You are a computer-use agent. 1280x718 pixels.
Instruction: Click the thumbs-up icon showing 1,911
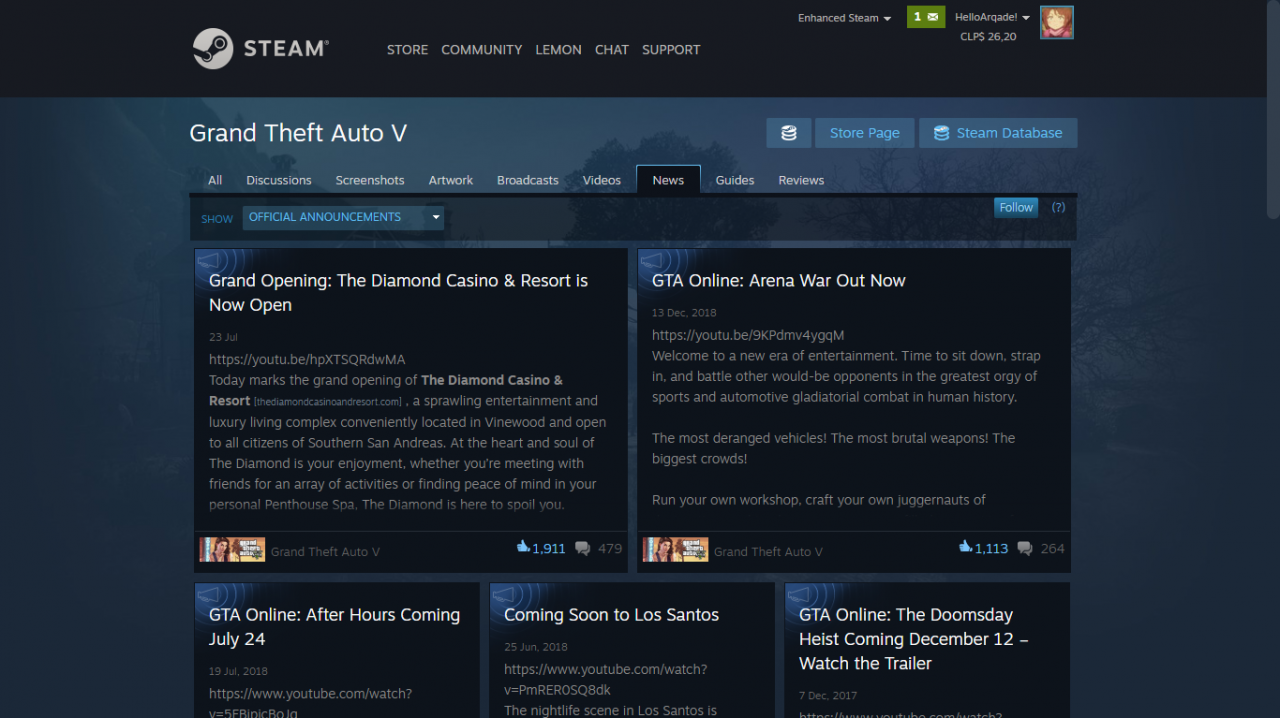[522, 547]
